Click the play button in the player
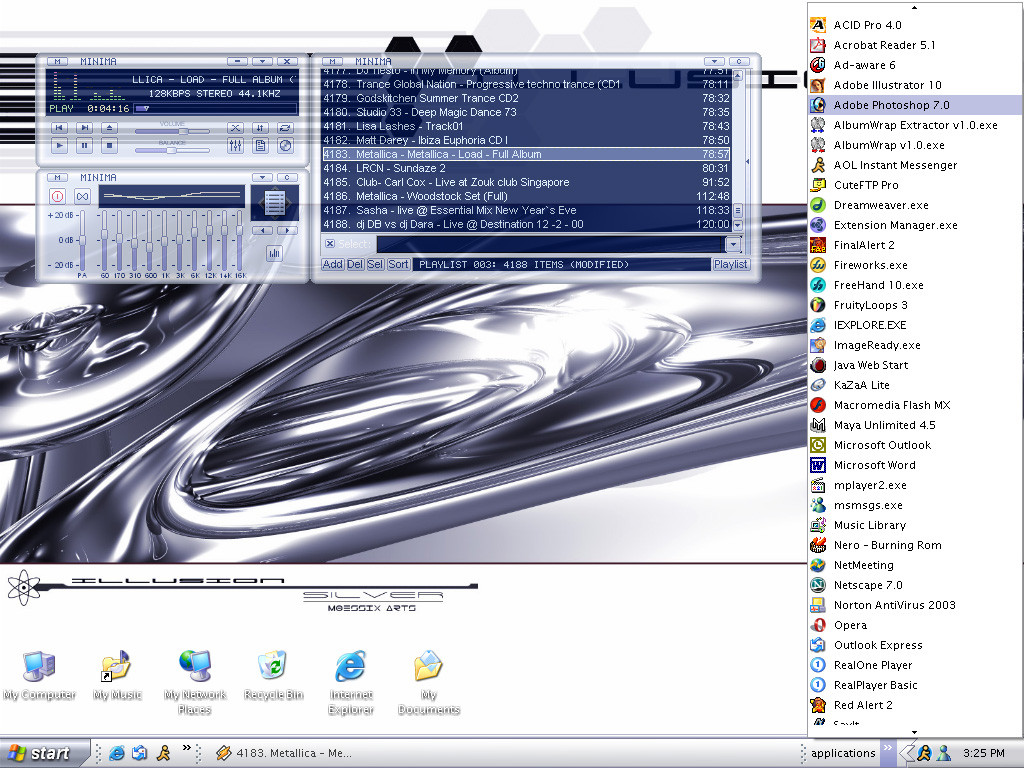This screenshot has width=1024, height=768. [59, 146]
